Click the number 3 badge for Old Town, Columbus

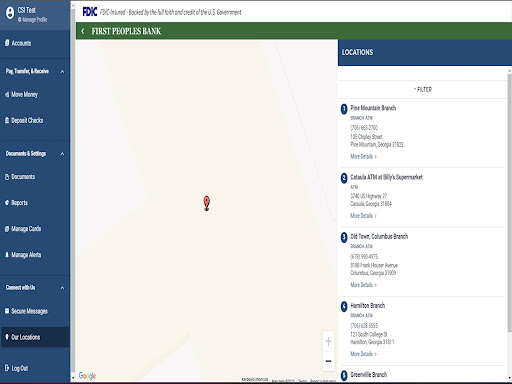[x=344, y=237]
